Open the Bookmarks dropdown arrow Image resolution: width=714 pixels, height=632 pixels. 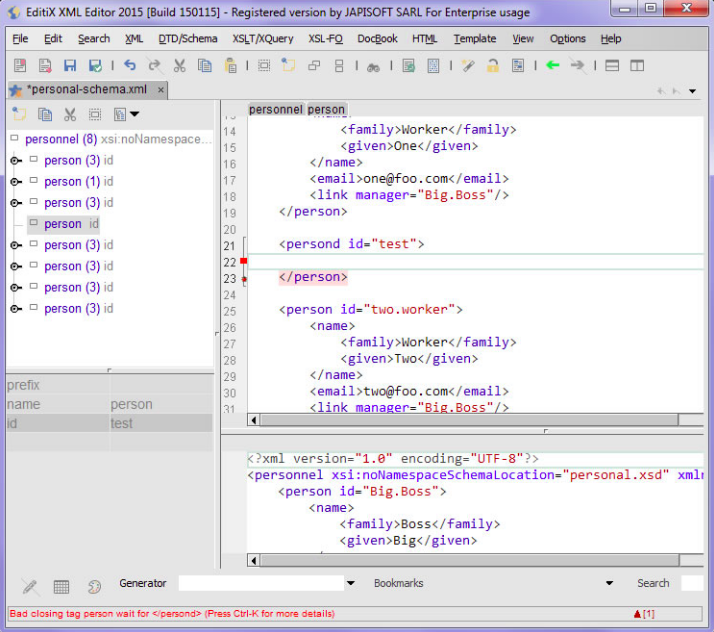609,583
